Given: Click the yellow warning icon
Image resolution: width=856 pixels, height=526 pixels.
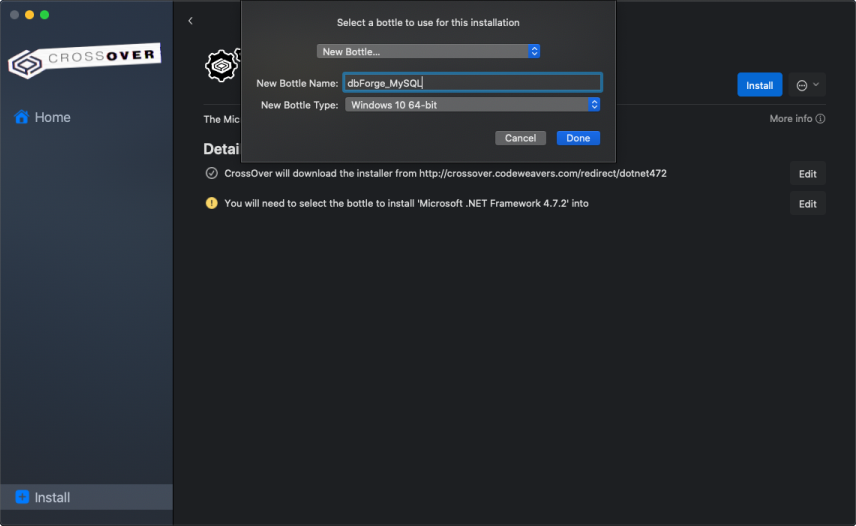Looking at the screenshot, I should coord(211,203).
